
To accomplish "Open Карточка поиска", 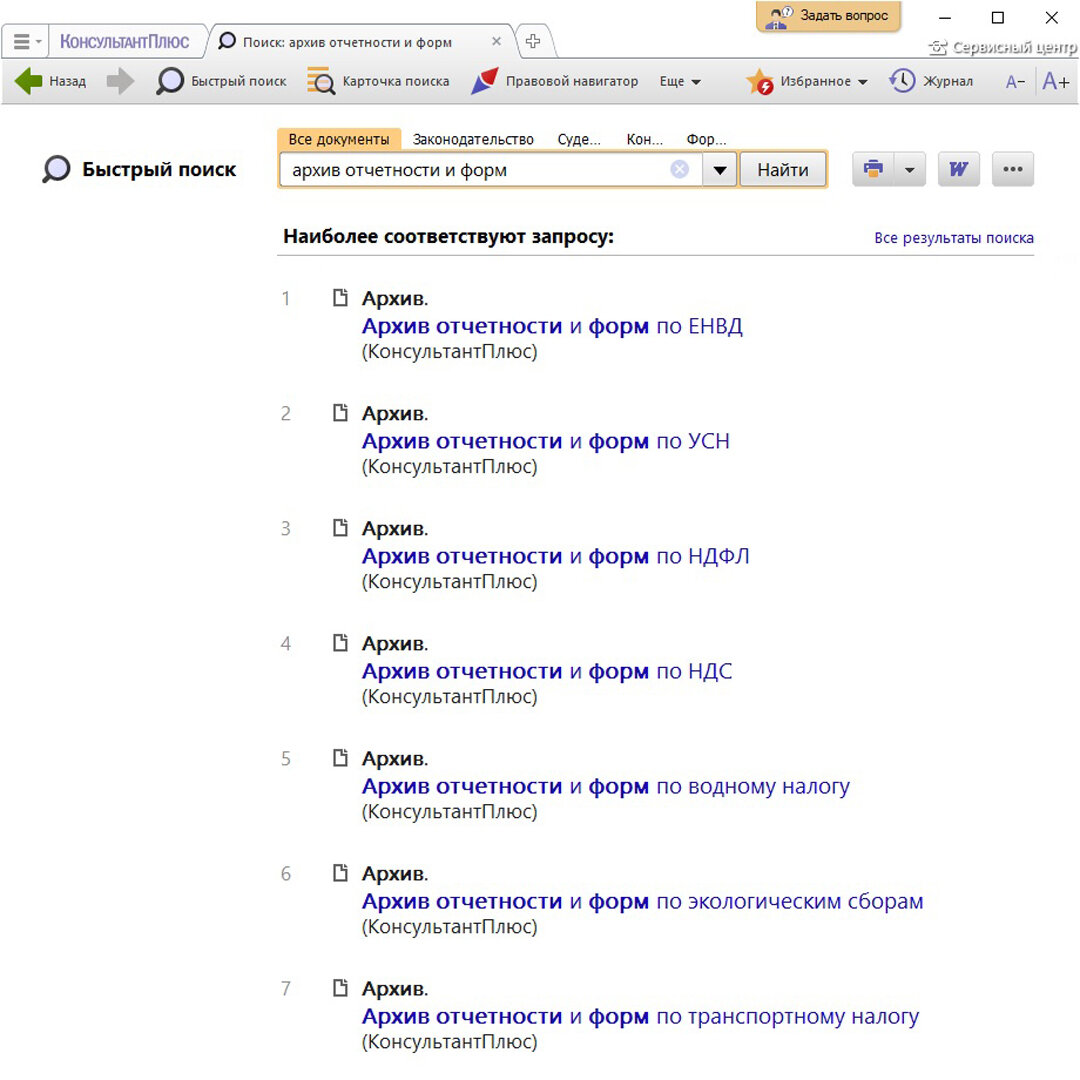I will (378, 81).
